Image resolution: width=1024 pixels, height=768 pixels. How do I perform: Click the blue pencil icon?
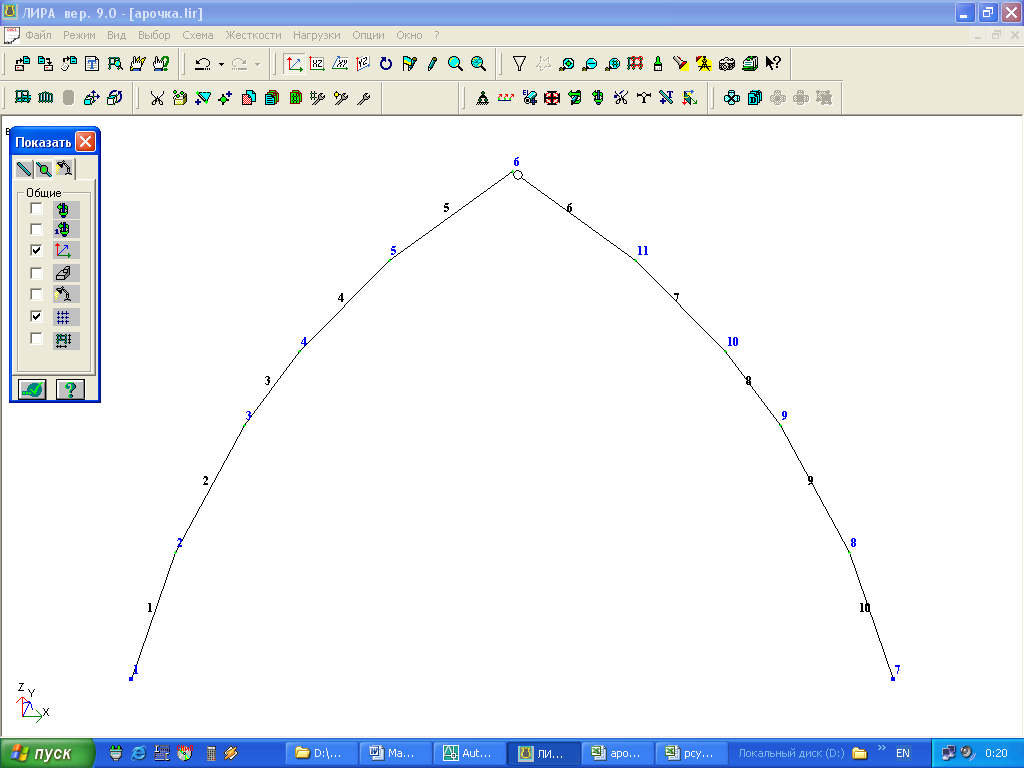point(432,63)
